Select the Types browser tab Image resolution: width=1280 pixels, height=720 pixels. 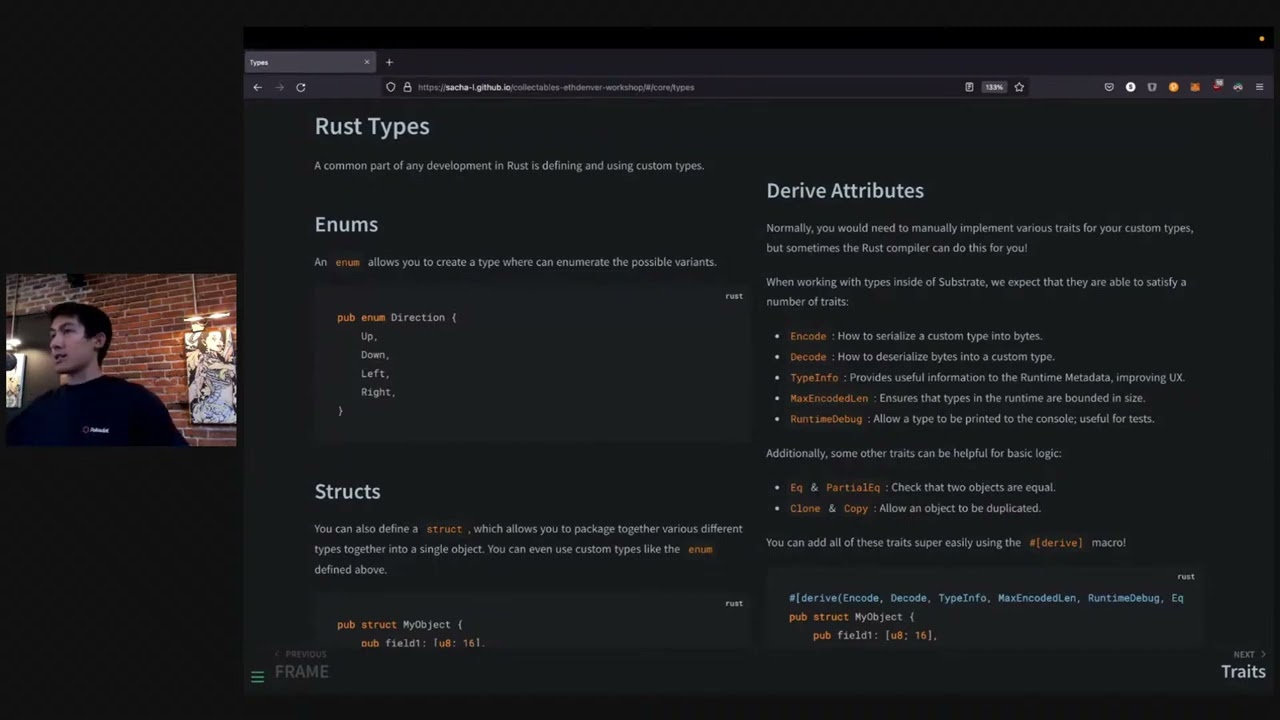pos(310,62)
